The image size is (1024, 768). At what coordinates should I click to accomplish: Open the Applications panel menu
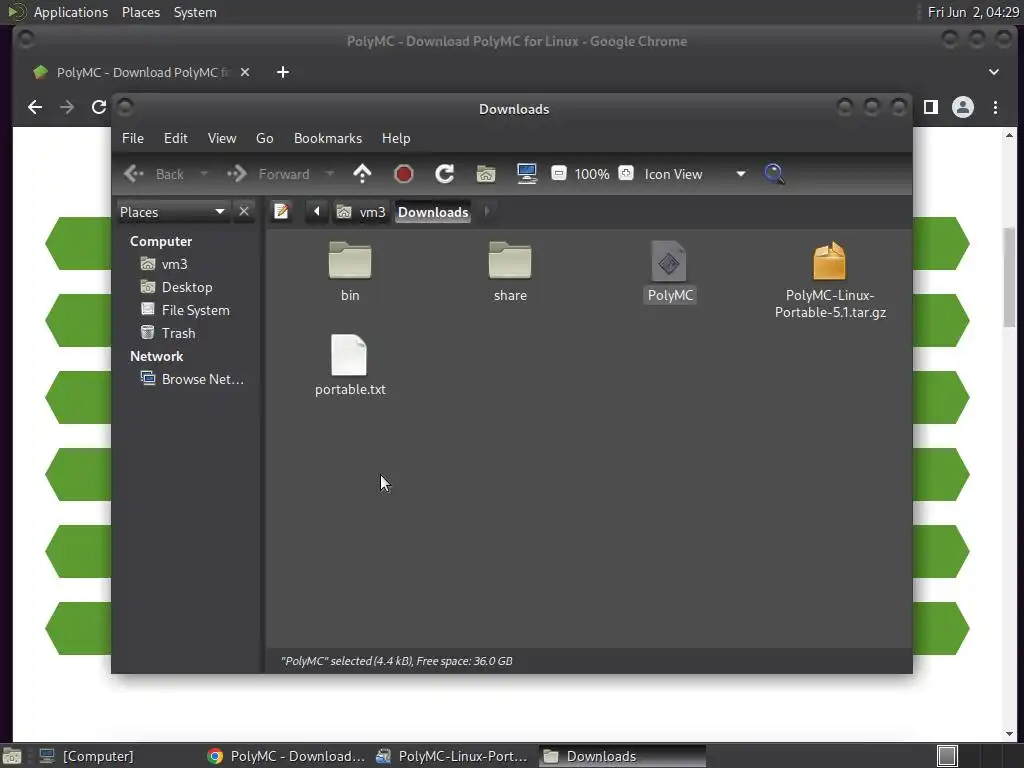pyautogui.click(x=71, y=12)
